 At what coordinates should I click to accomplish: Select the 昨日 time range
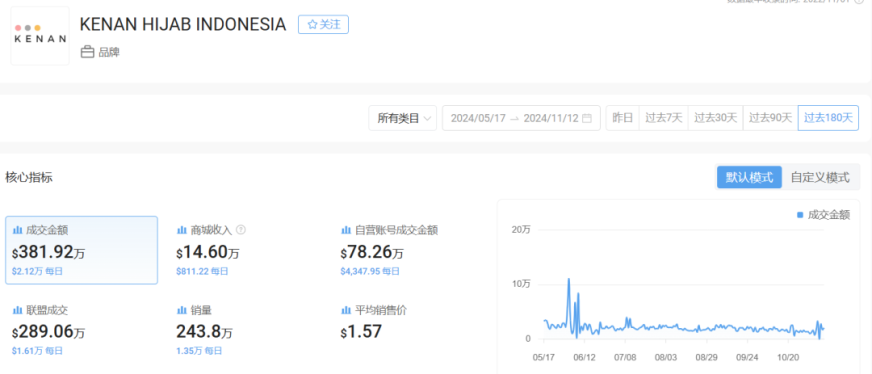(x=622, y=118)
